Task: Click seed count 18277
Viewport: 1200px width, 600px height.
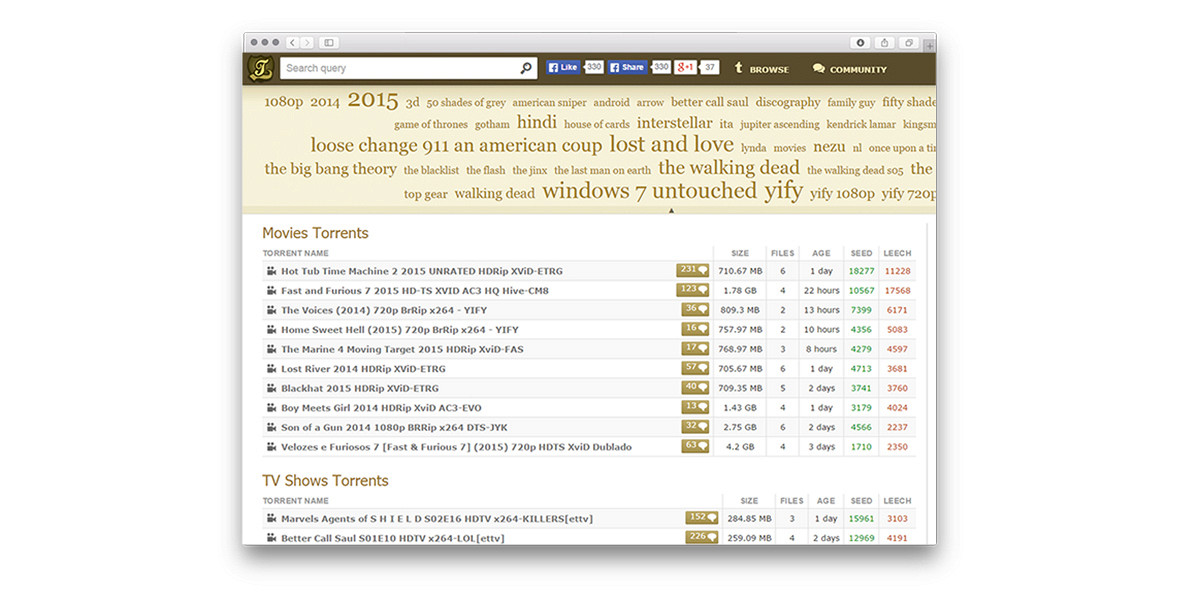Action: tap(861, 271)
